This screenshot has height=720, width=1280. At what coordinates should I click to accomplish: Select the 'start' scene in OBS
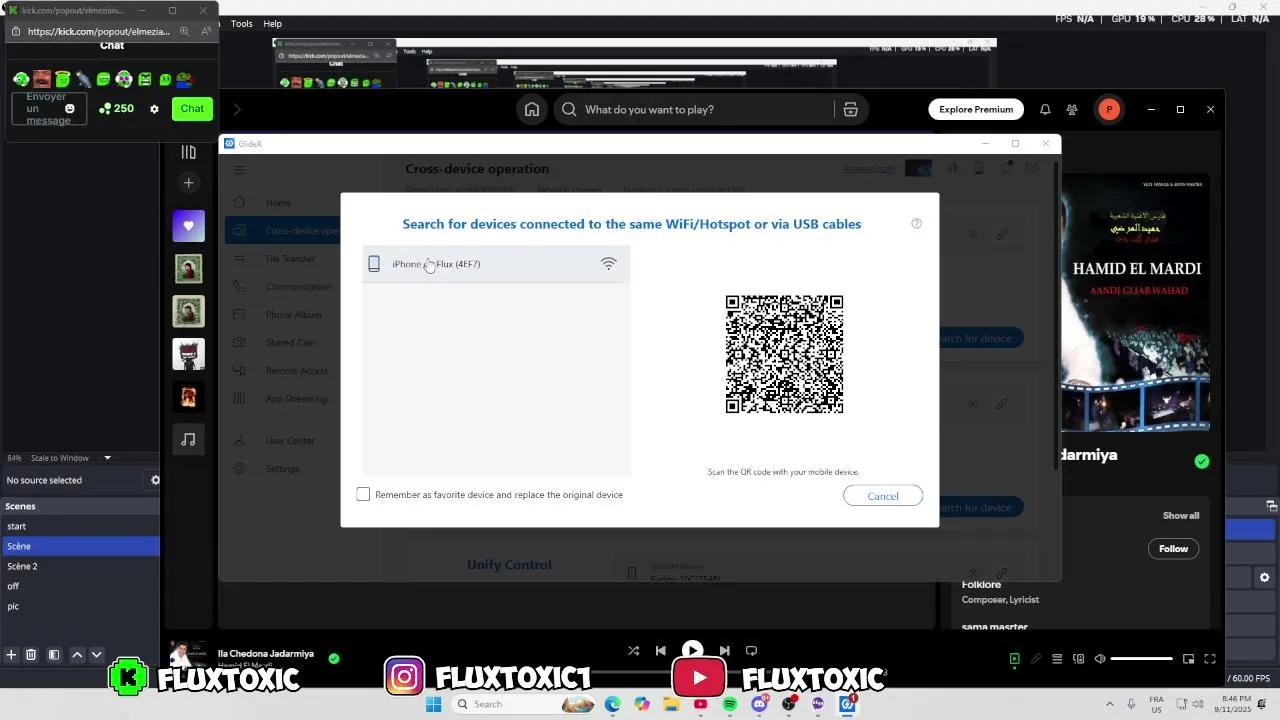80,526
